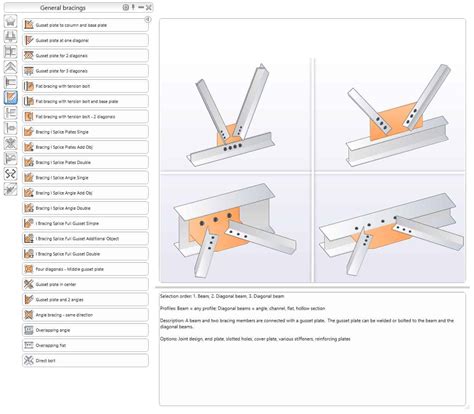Select I Bracing Splice Full Gusset Double

[x=85, y=254]
